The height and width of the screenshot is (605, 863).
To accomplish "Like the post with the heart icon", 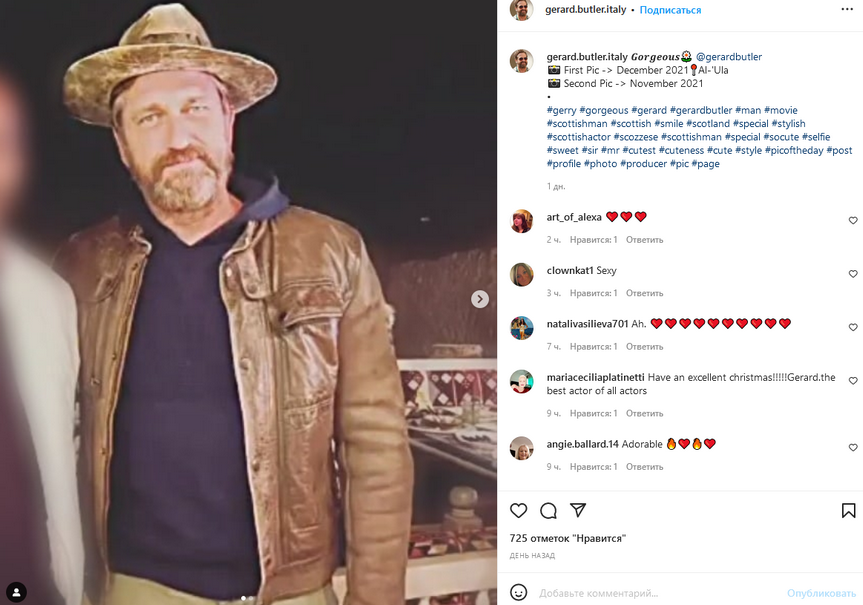I will click(x=518, y=511).
